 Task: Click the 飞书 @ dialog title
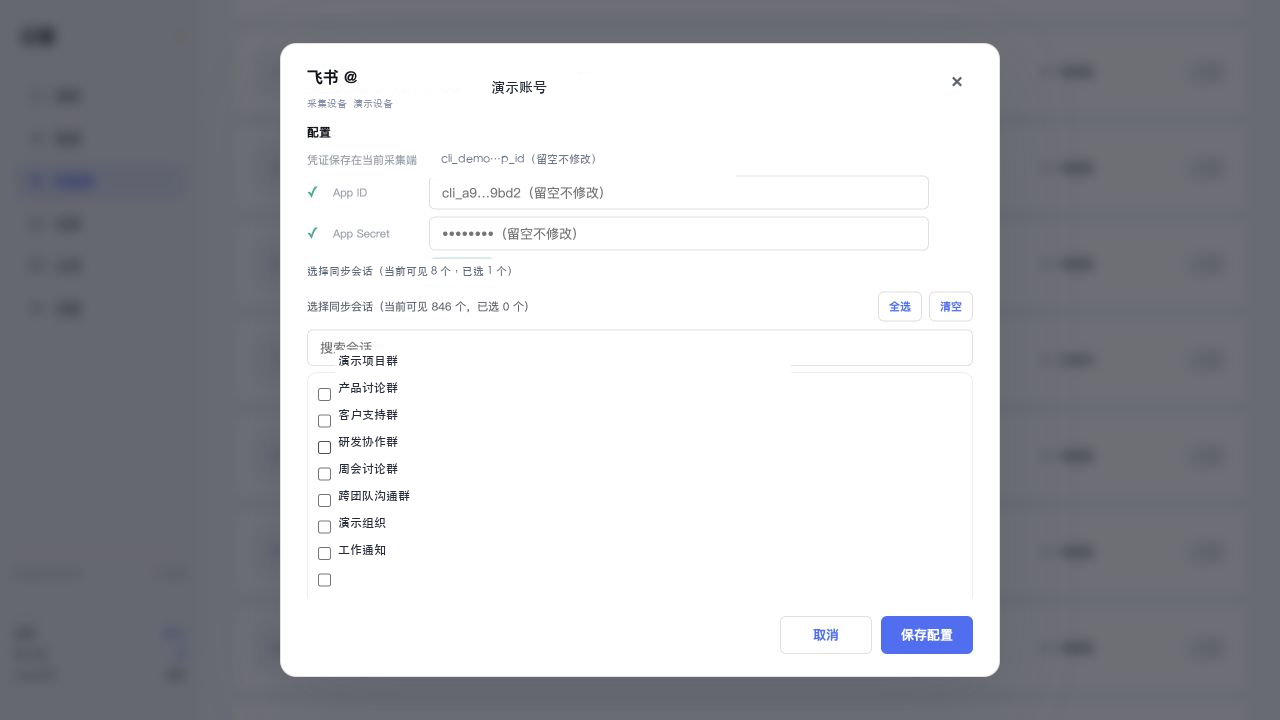tap(332, 77)
